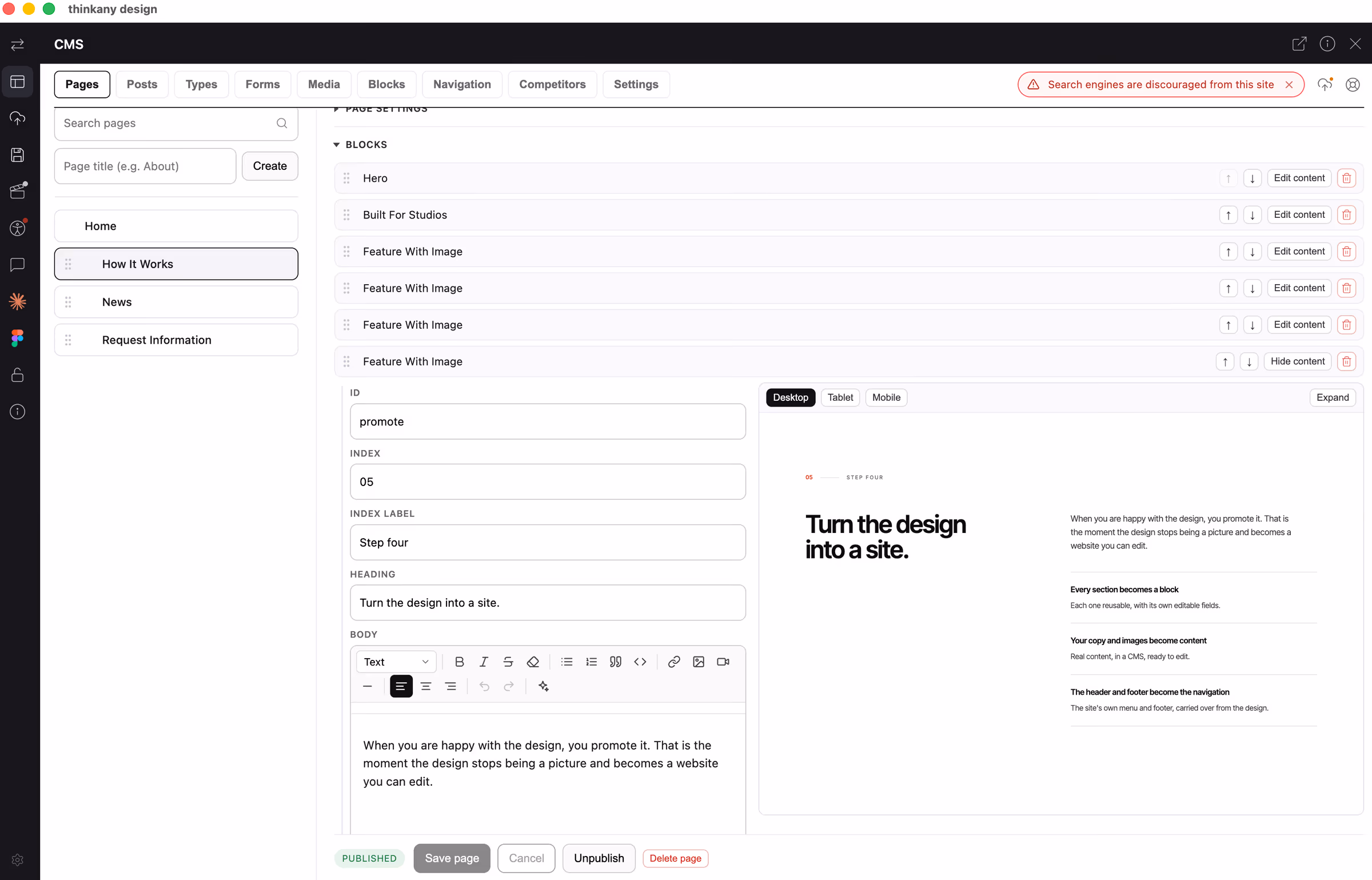Open the Blocks tab
This screenshot has height=880, width=1372.
[386, 84]
